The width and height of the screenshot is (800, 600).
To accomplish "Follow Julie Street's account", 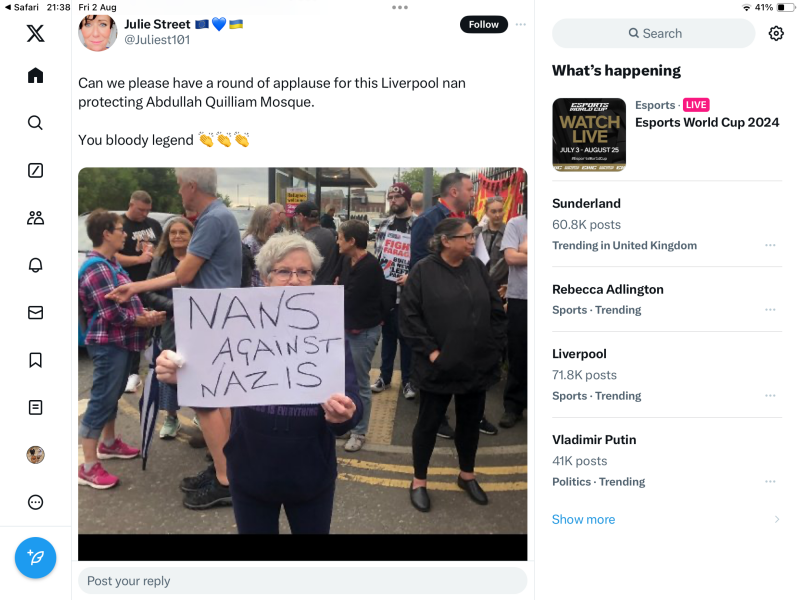I will pos(484,24).
